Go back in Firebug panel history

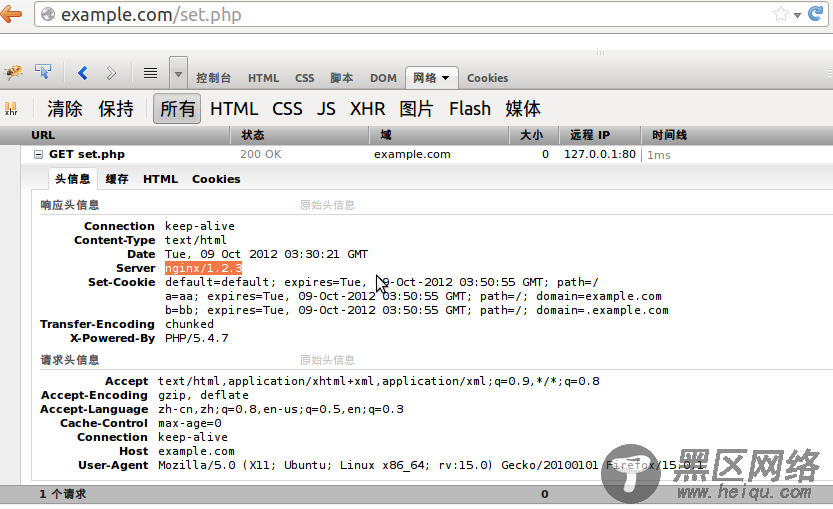(x=82, y=73)
